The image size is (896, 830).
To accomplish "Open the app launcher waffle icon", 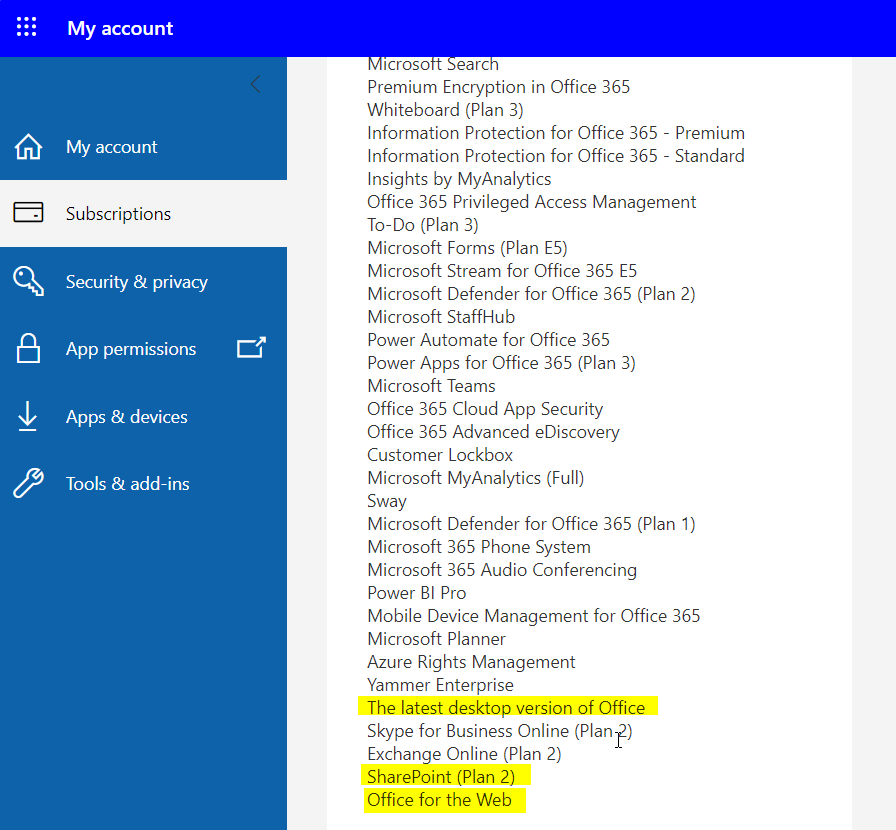I will [x=26, y=27].
